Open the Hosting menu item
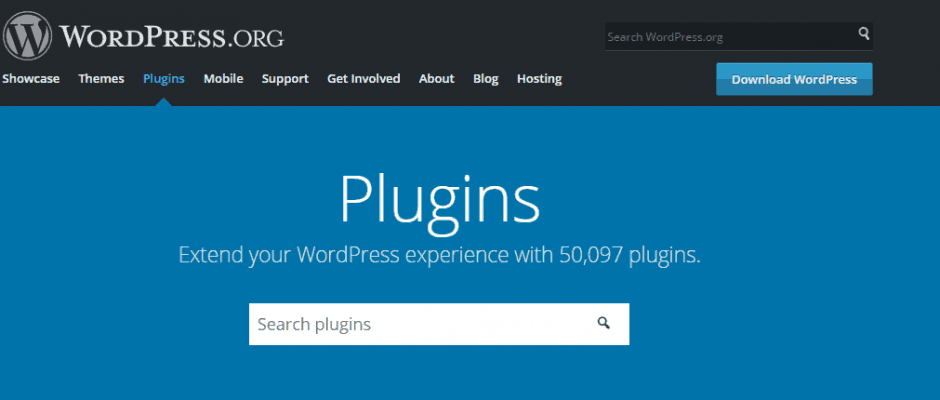This screenshot has width=940, height=400. [539, 79]
